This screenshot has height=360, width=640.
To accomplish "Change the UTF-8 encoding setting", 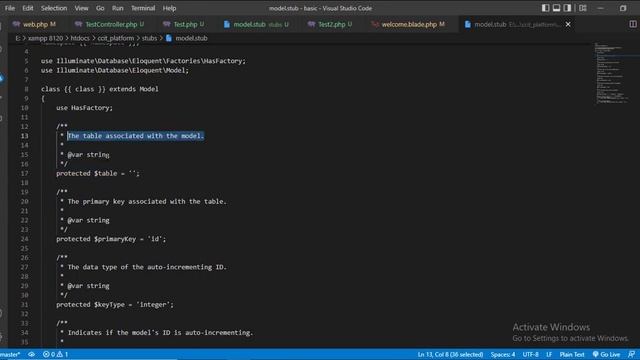I will (x=531, y=354).
